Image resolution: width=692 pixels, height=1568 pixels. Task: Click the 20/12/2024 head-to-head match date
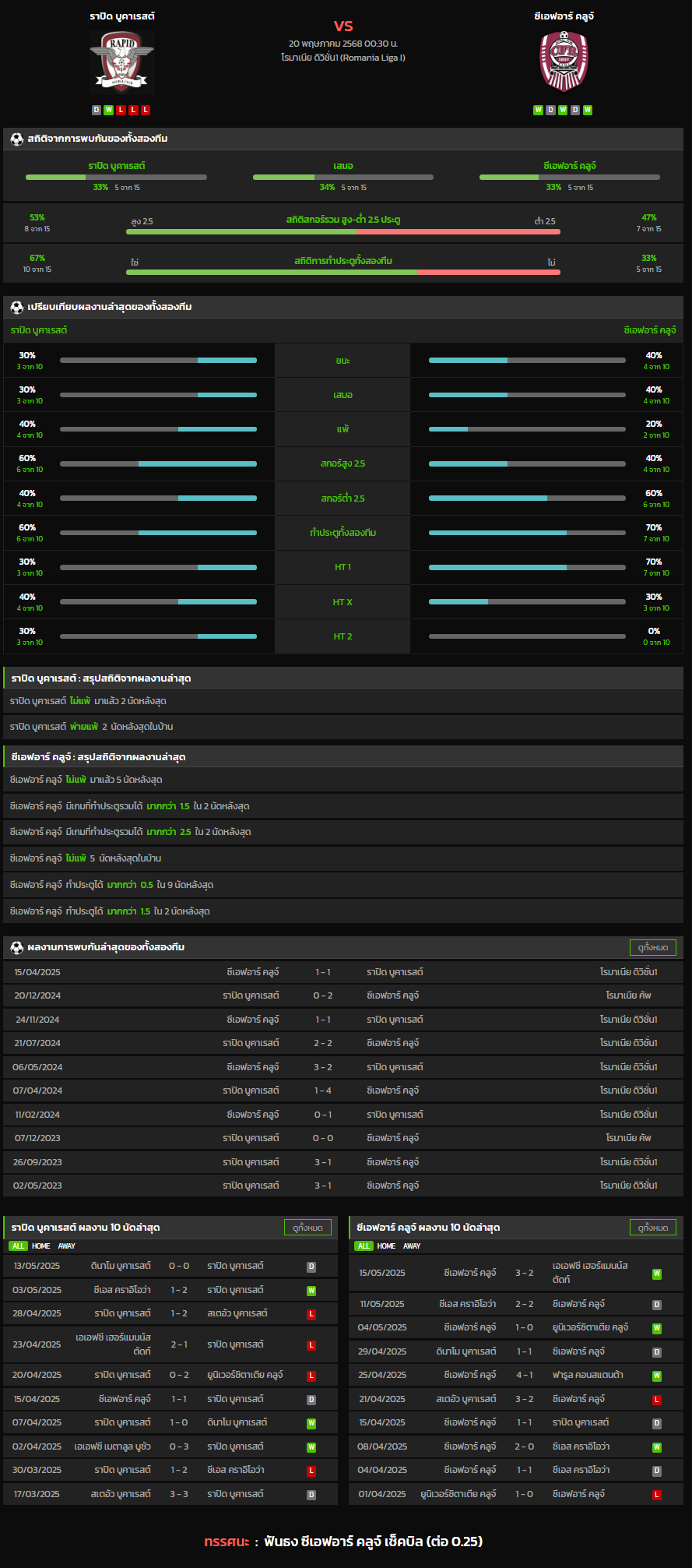point(37,995)
